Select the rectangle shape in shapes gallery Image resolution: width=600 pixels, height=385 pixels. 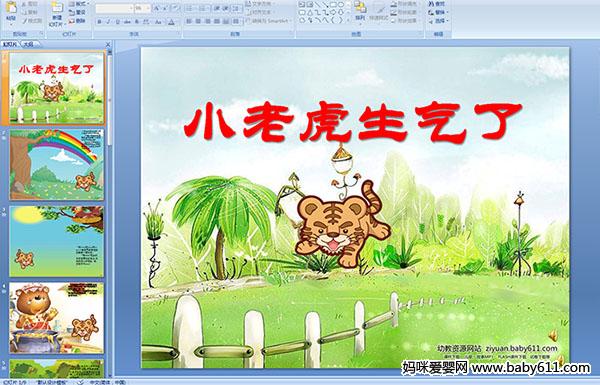334,5
